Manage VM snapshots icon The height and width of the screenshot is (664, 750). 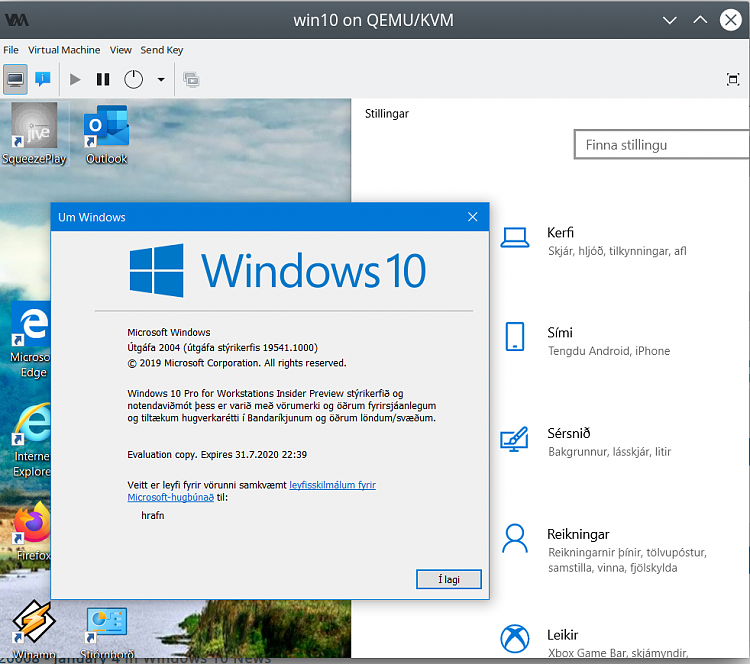[x=191, y=79]
